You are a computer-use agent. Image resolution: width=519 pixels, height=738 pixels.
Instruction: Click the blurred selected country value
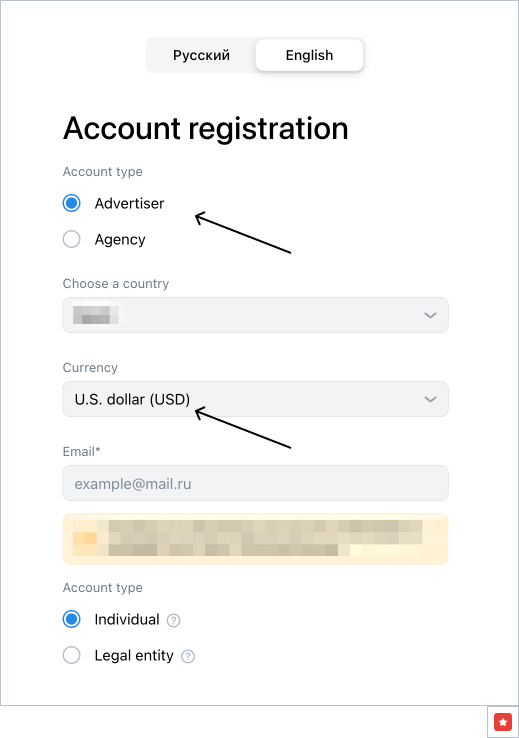(x=96, y=315)
